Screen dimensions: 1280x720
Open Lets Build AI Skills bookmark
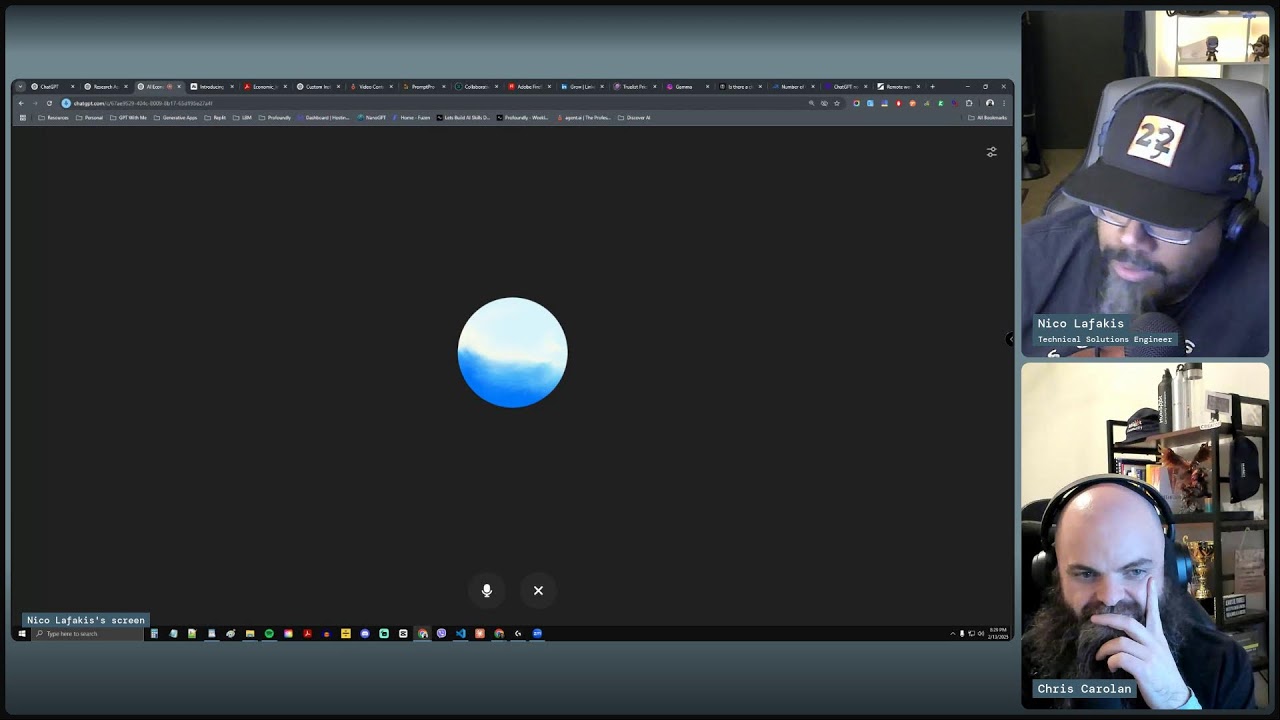point(464,118)
